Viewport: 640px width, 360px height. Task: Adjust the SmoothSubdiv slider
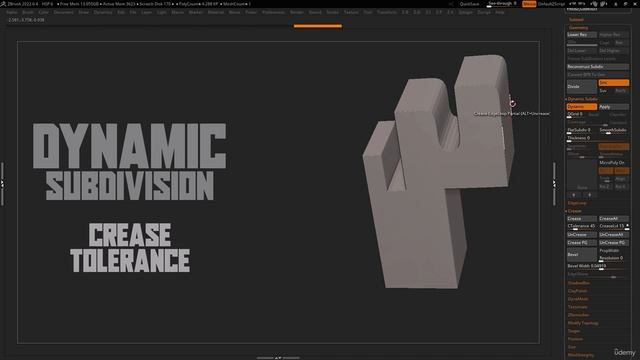pos(613,131)
